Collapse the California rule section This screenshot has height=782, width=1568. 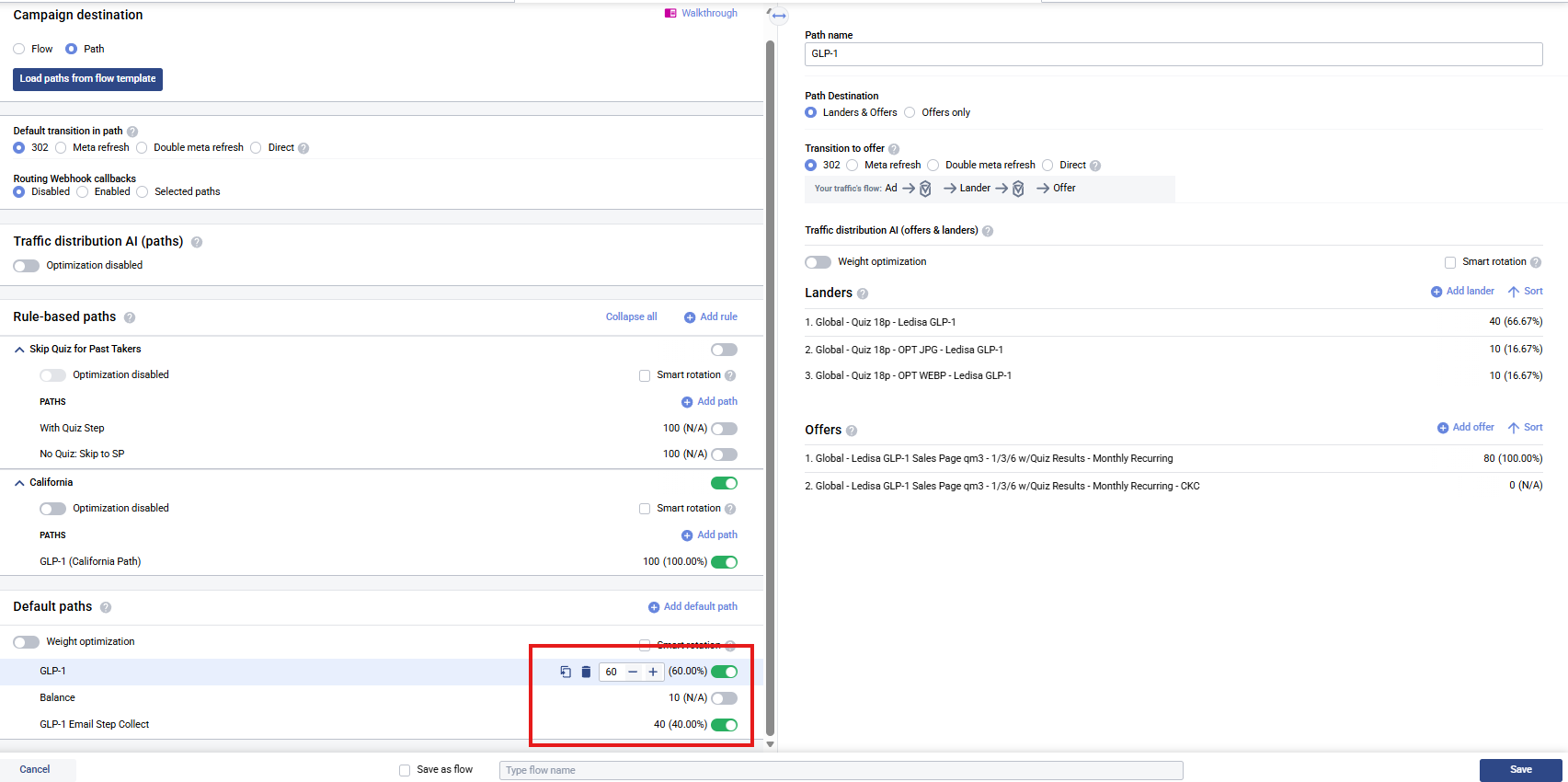click(x=19, y=483)
